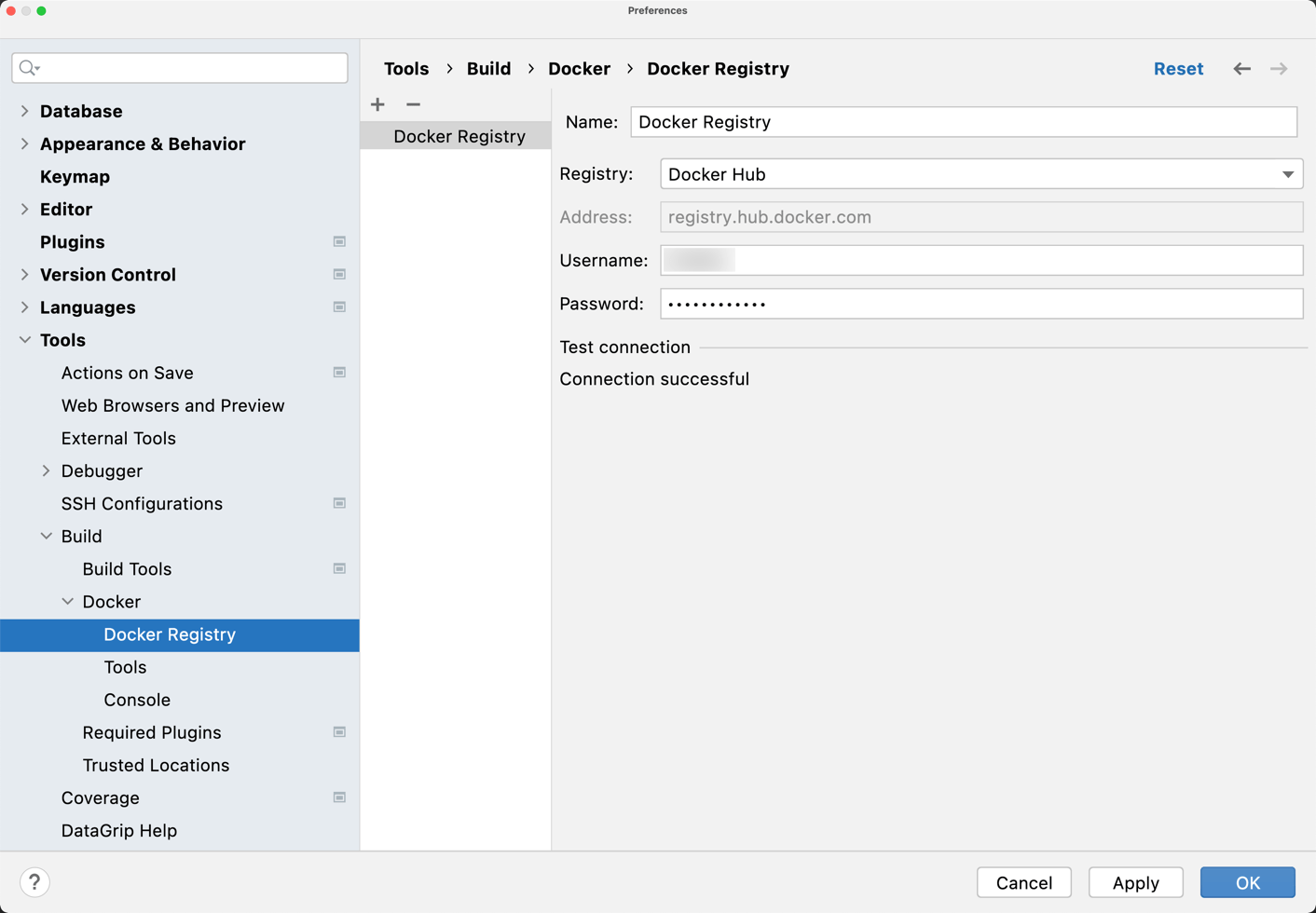Add a new Docker registry with the plus icon
This screenshot has height=913, width=1316.
click(377, 104)
